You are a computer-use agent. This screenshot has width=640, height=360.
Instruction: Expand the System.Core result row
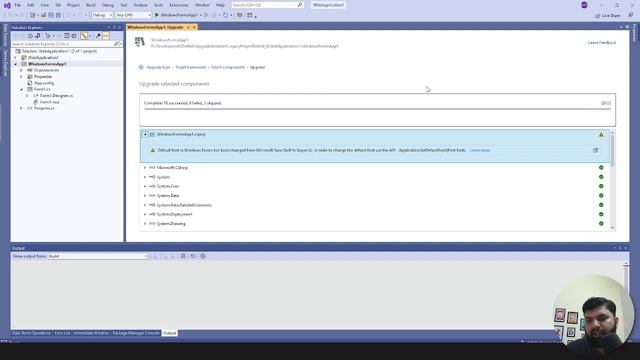(x=145, y=186)
